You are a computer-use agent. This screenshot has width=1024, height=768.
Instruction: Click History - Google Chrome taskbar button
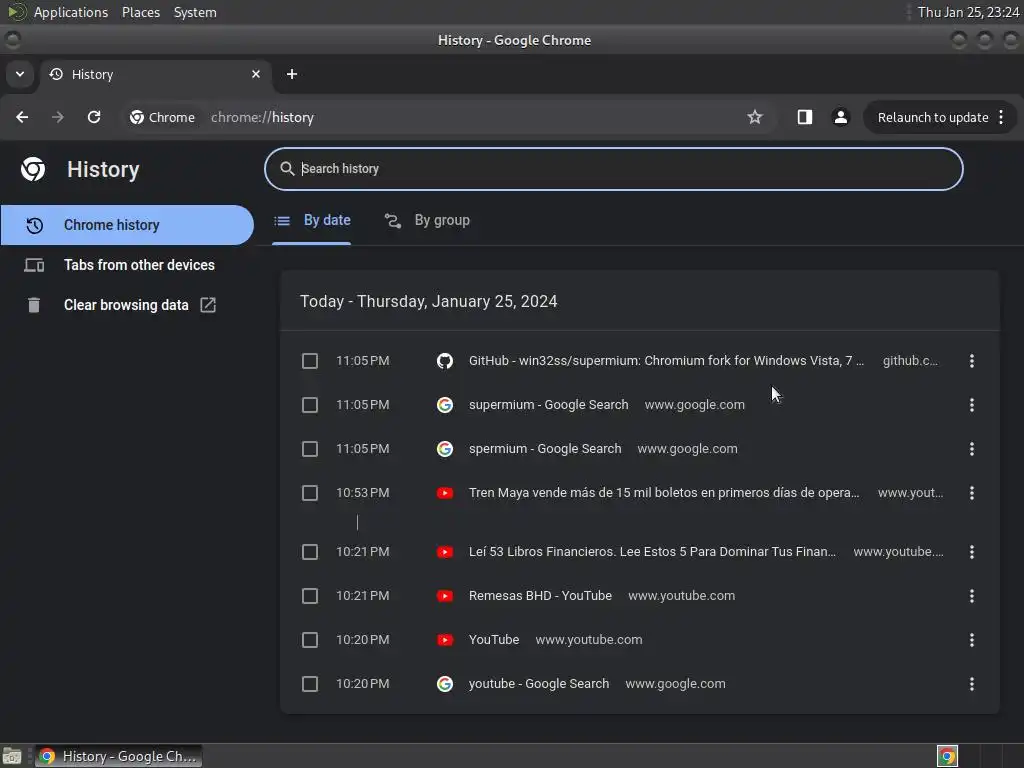tap(118, 756)
